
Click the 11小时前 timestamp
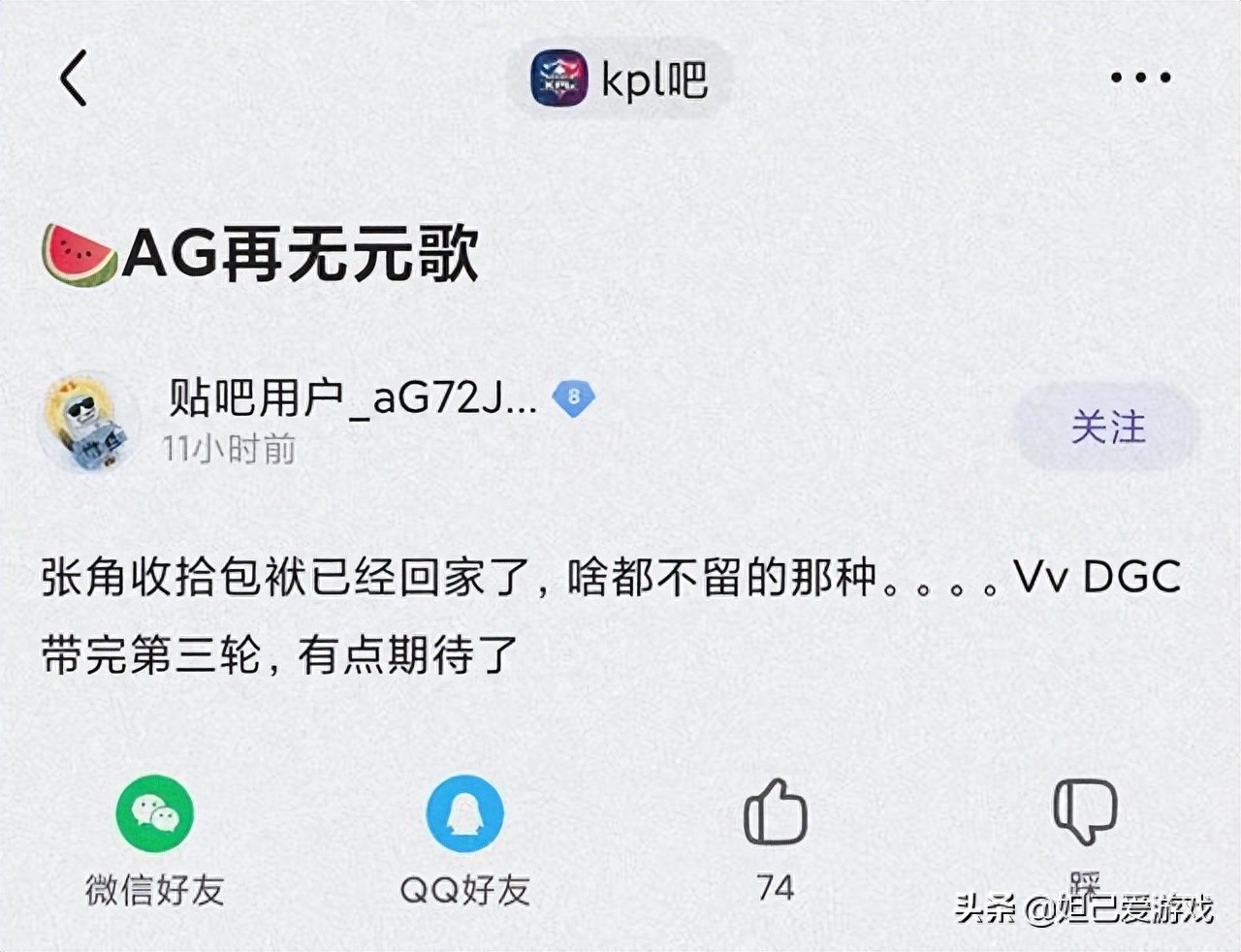[x=229, y=449]
